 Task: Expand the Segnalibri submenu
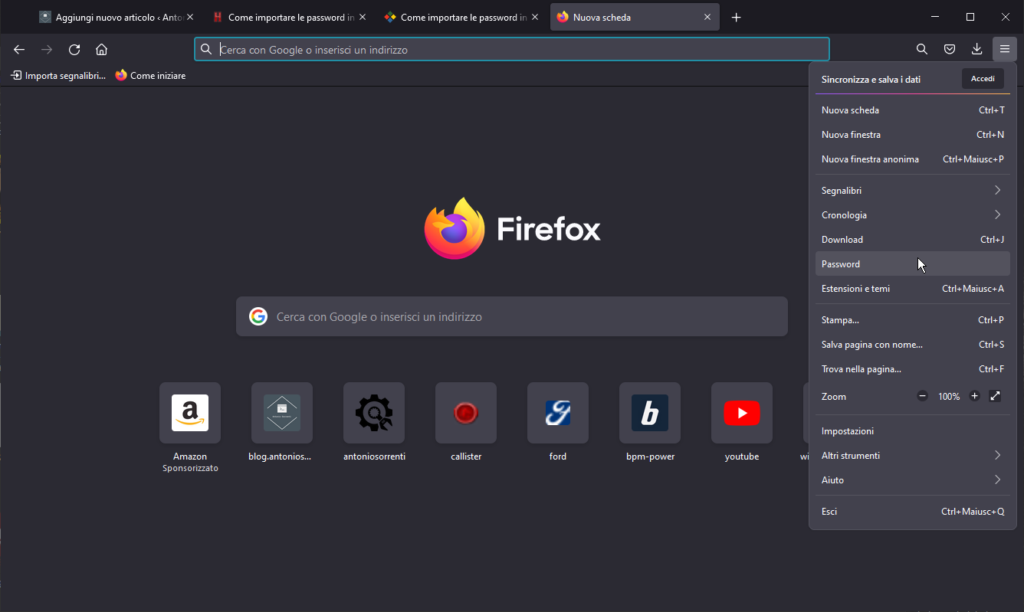[912, 190]
